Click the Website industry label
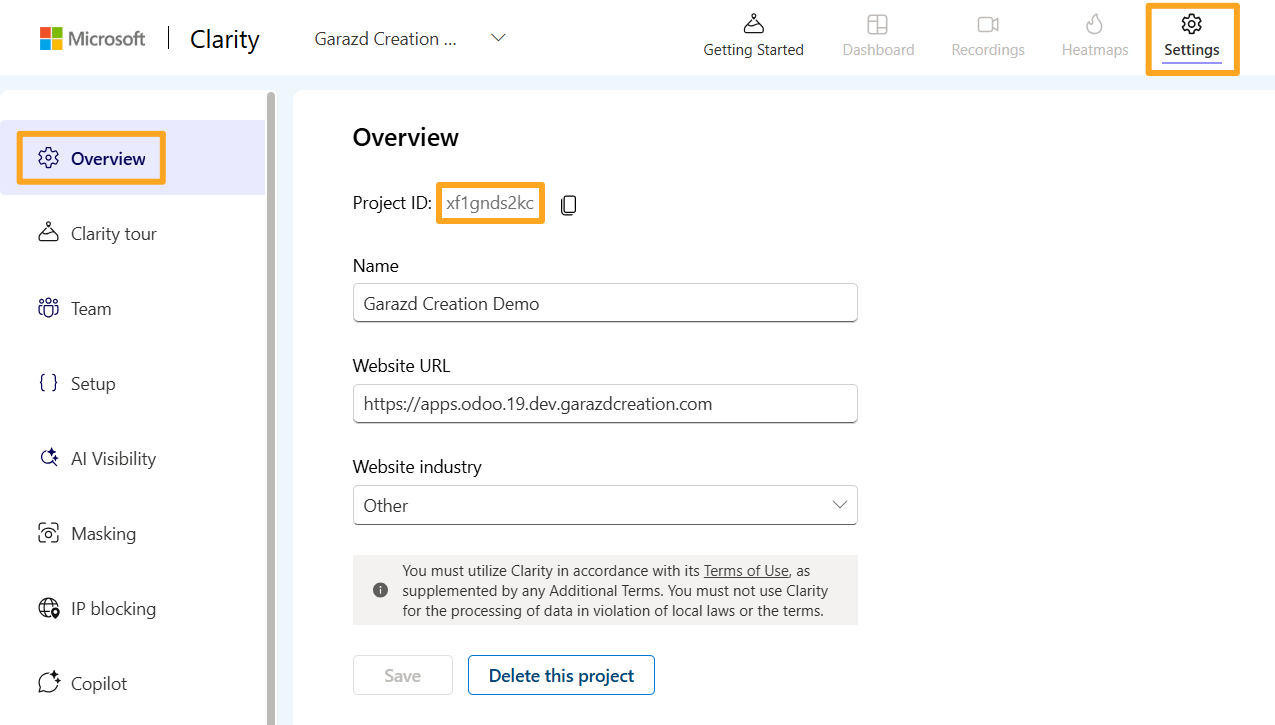 (417, 466)
